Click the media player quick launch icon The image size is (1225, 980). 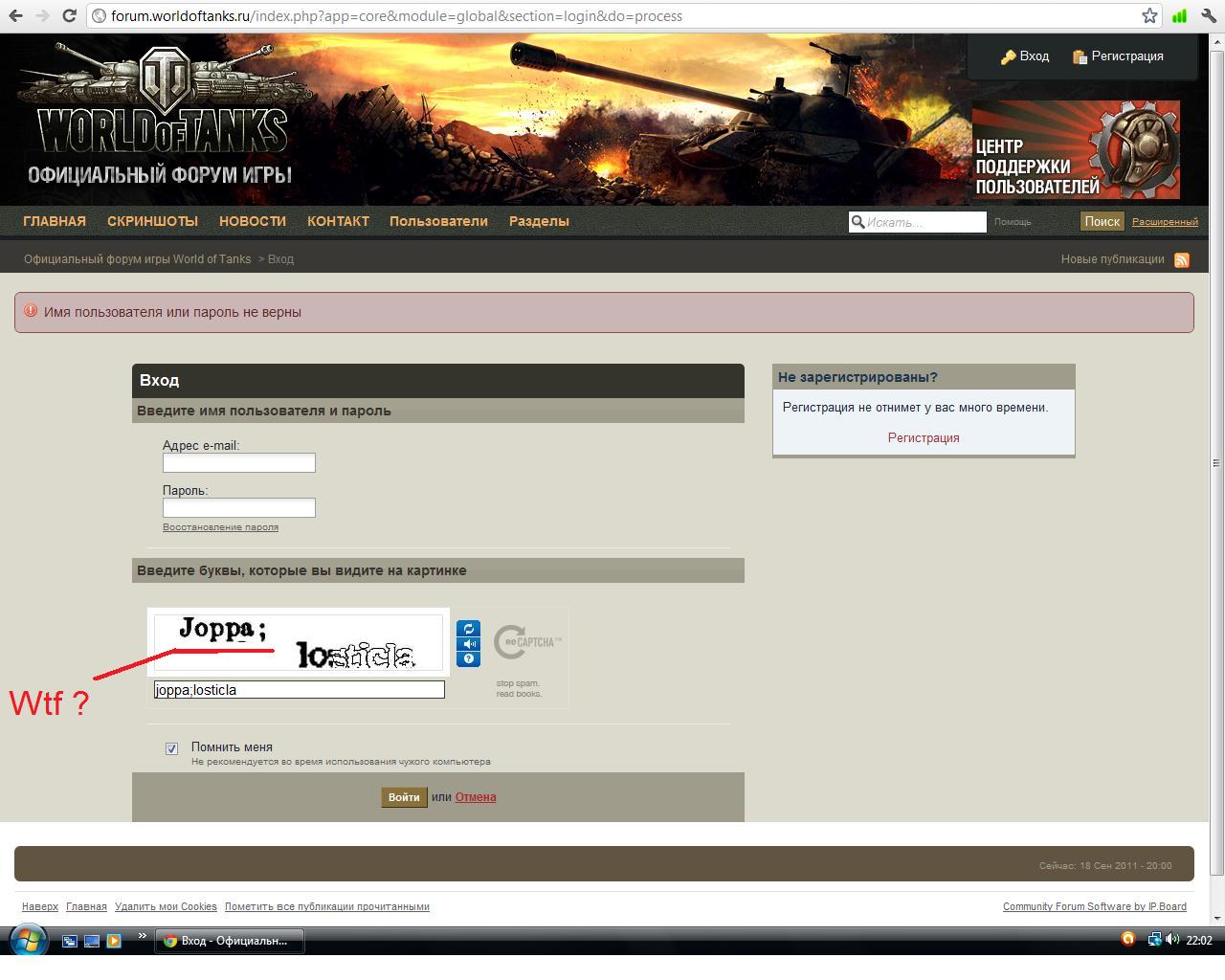point(114,941)
